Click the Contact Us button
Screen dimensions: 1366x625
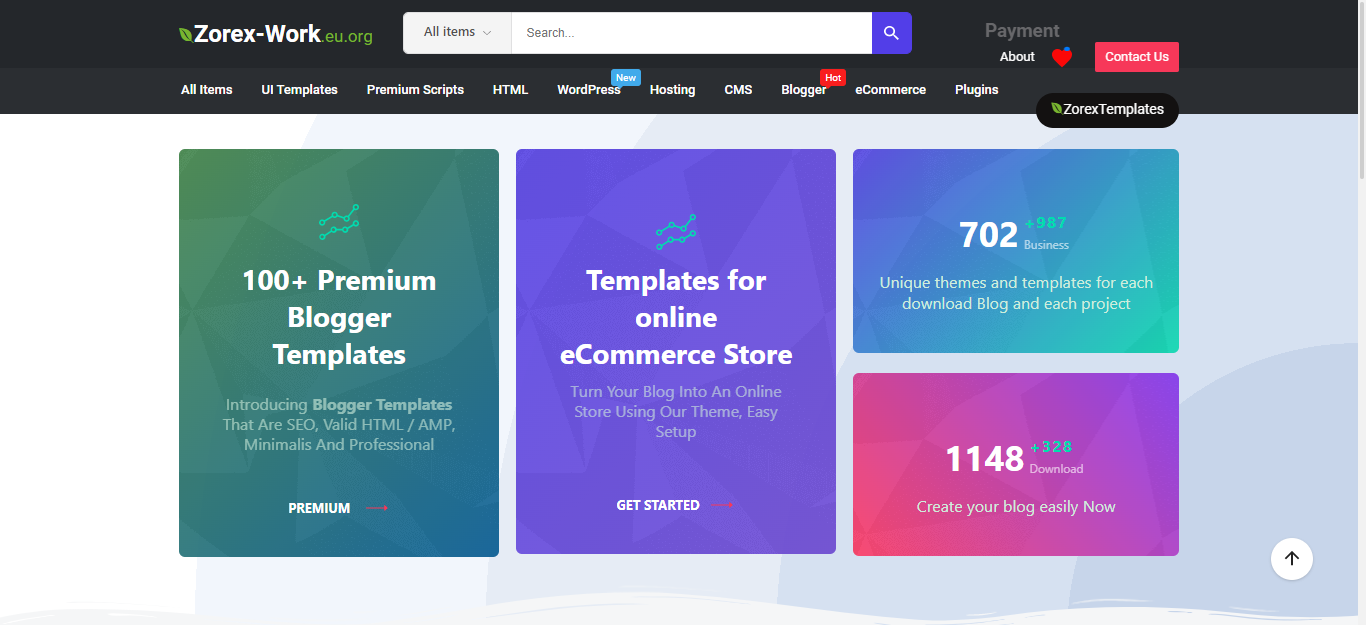1136,57
